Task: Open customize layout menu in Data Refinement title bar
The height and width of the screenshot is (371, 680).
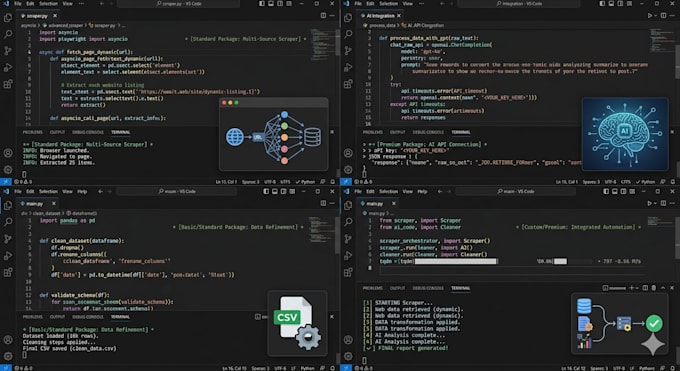Action: [x=293, y=191]
